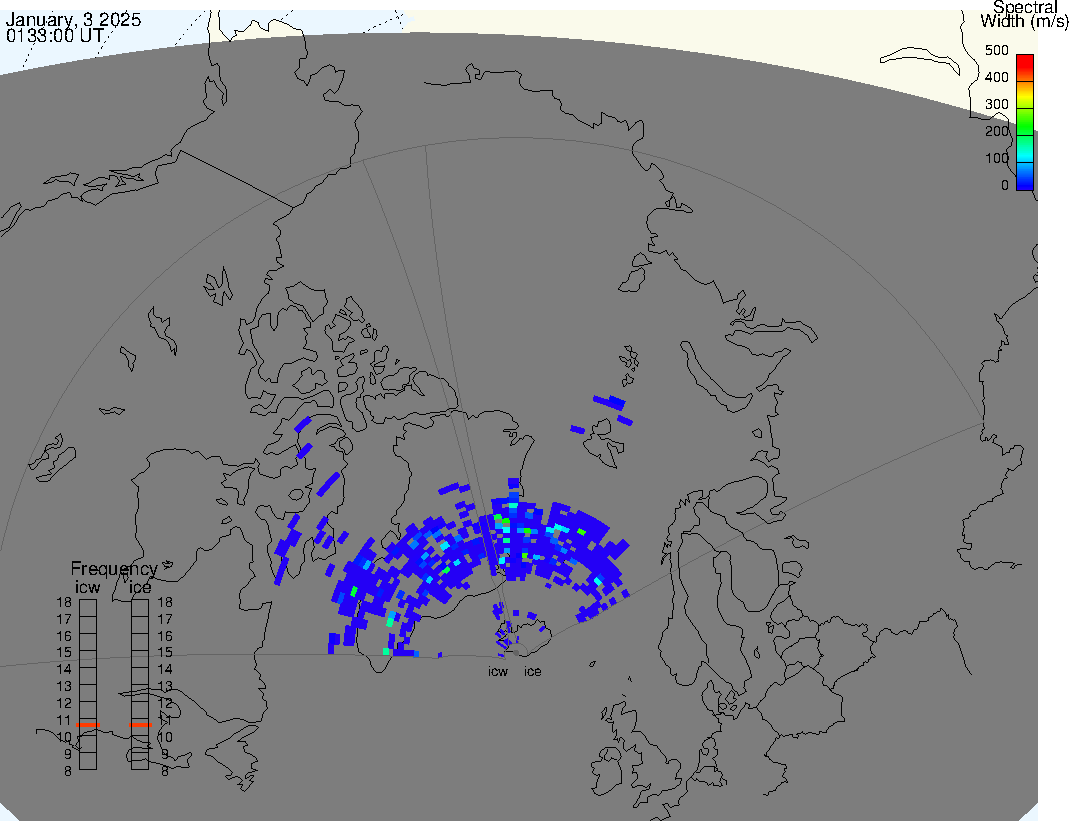Click the '0133:00 UT' time label
Viewport: 1069px width, 821px height.
pos(55,35)
